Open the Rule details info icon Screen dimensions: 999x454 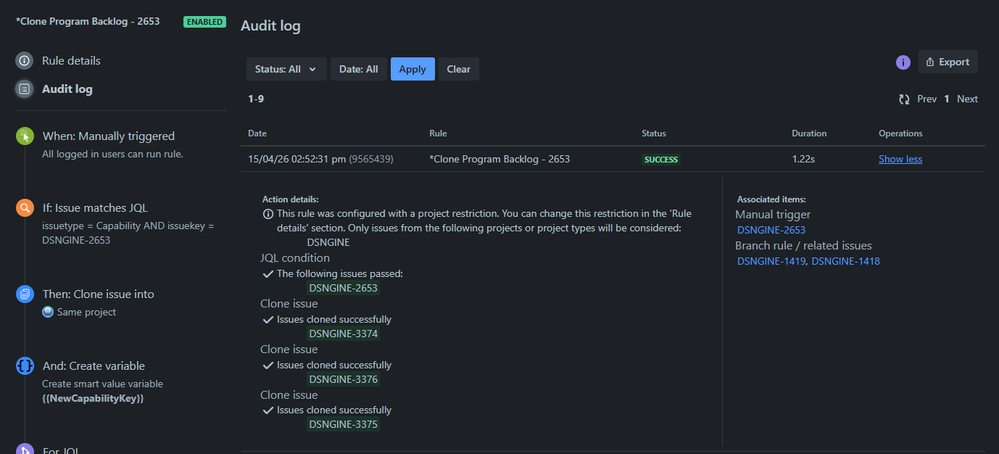pos(24,61)
